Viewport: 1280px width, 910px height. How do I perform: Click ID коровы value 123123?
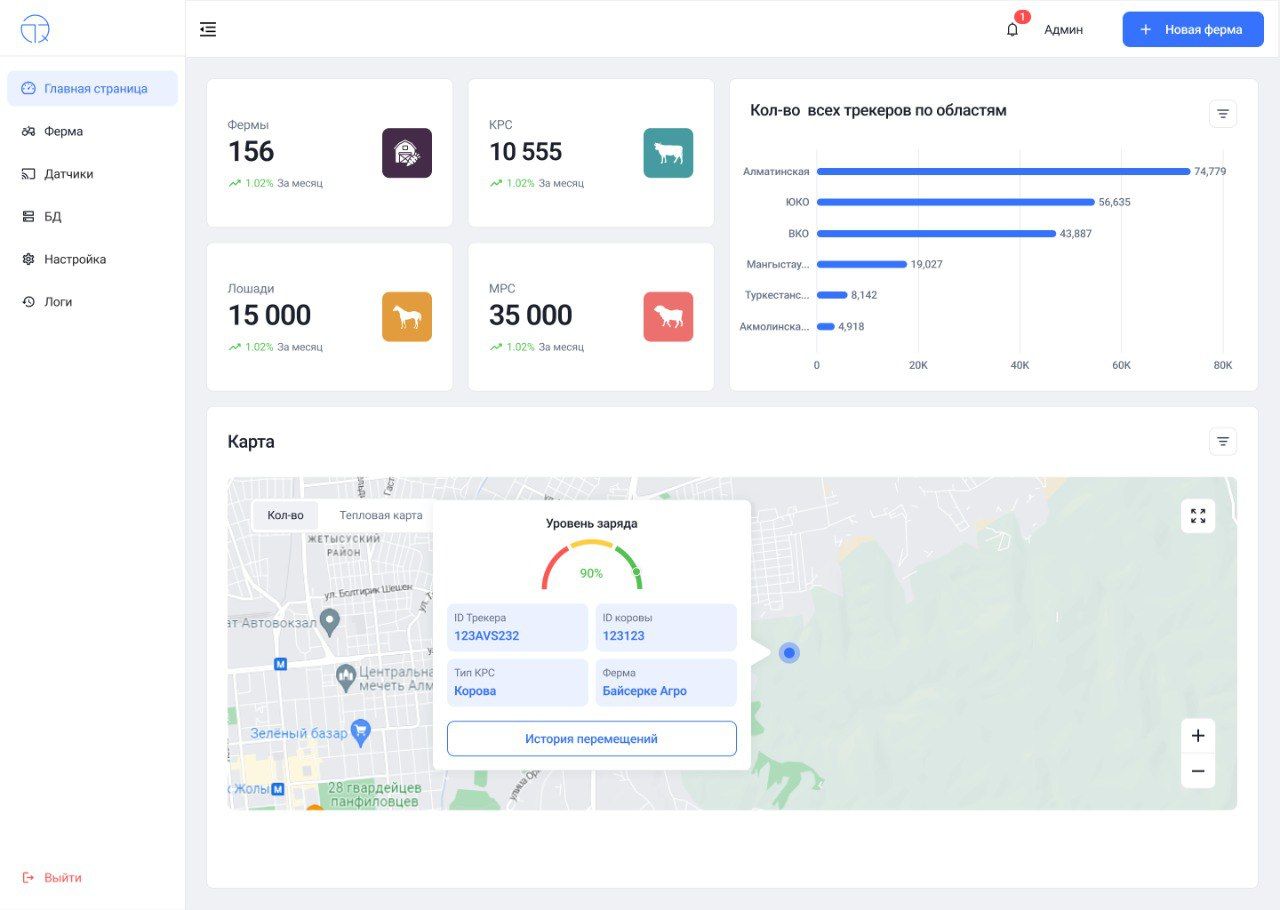pyautogui.click(x=624, y=636)
